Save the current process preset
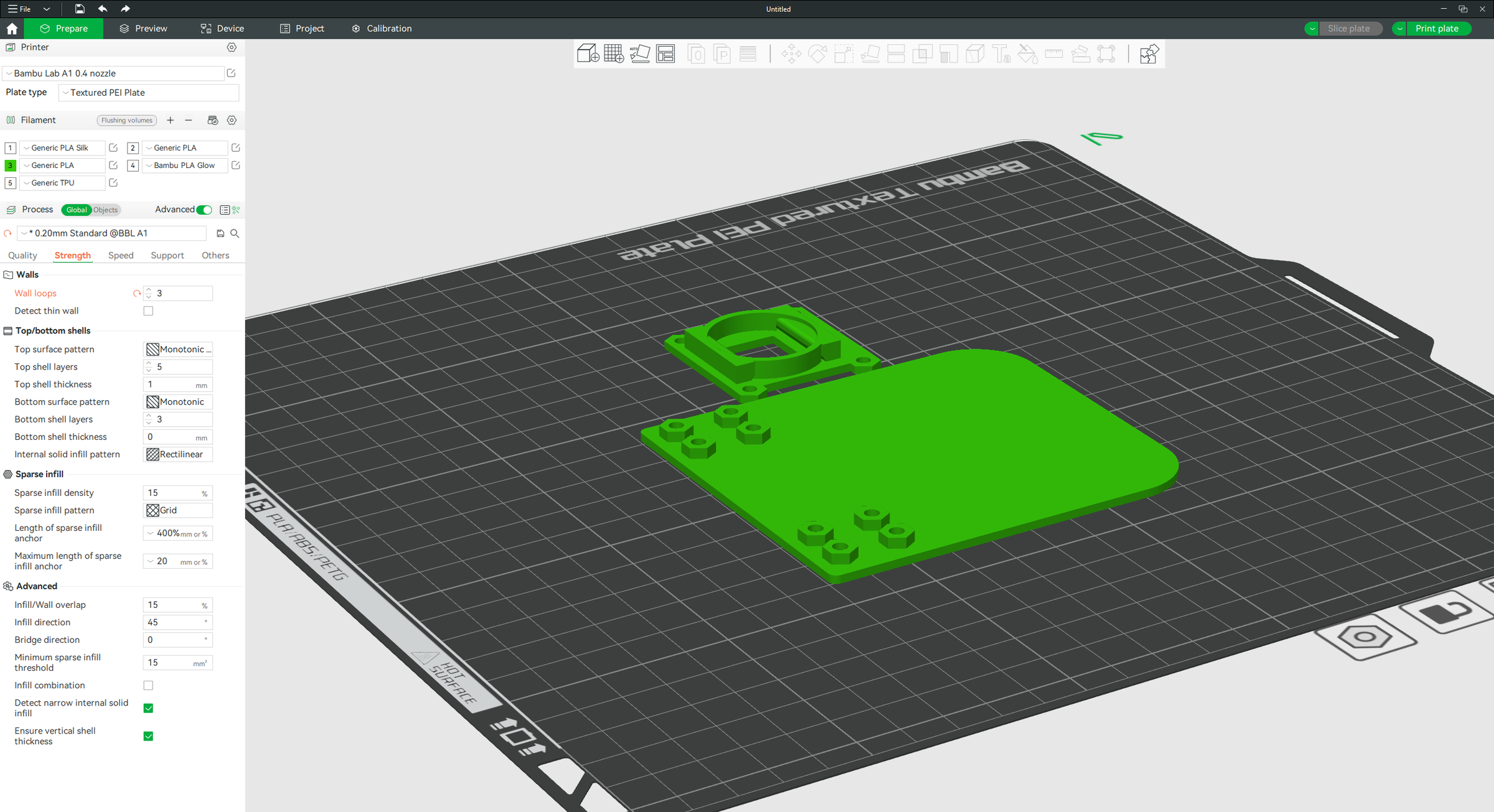Screen dimensions: 1494x812 (x=220, y=233)
